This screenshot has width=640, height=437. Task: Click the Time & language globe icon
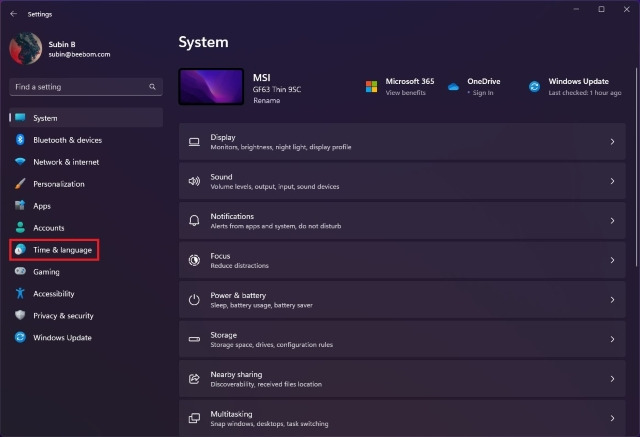20,249
